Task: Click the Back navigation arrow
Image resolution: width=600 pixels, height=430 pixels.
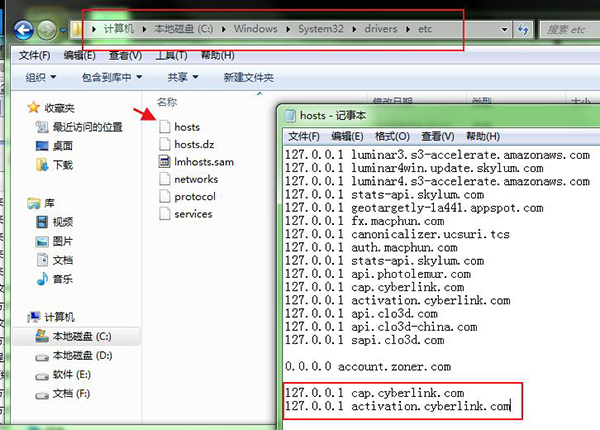Action: (23, 29)
